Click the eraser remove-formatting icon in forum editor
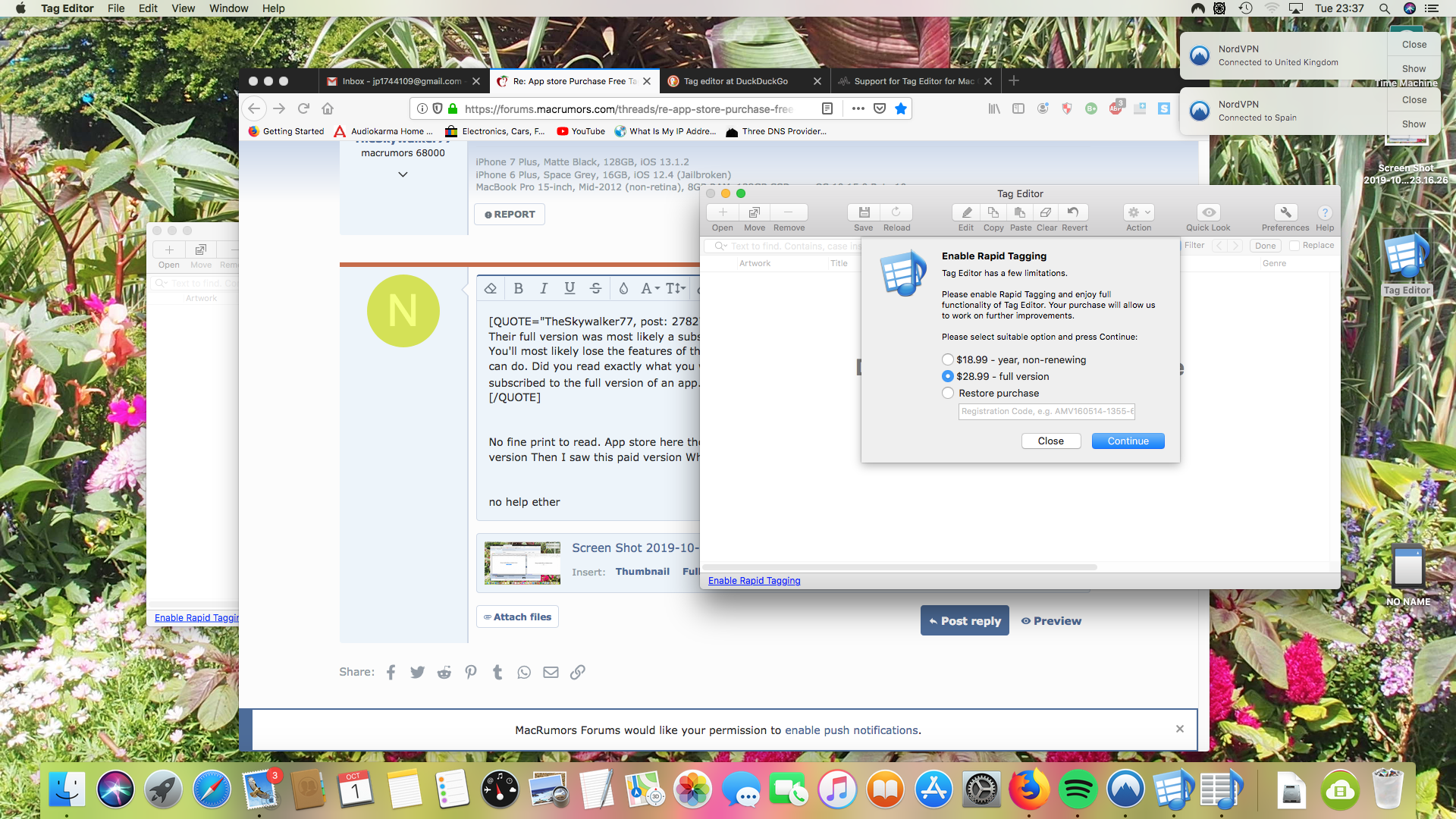Image resolution: width=1456 pixels, height=819 pixels. [x=491, y=288]
